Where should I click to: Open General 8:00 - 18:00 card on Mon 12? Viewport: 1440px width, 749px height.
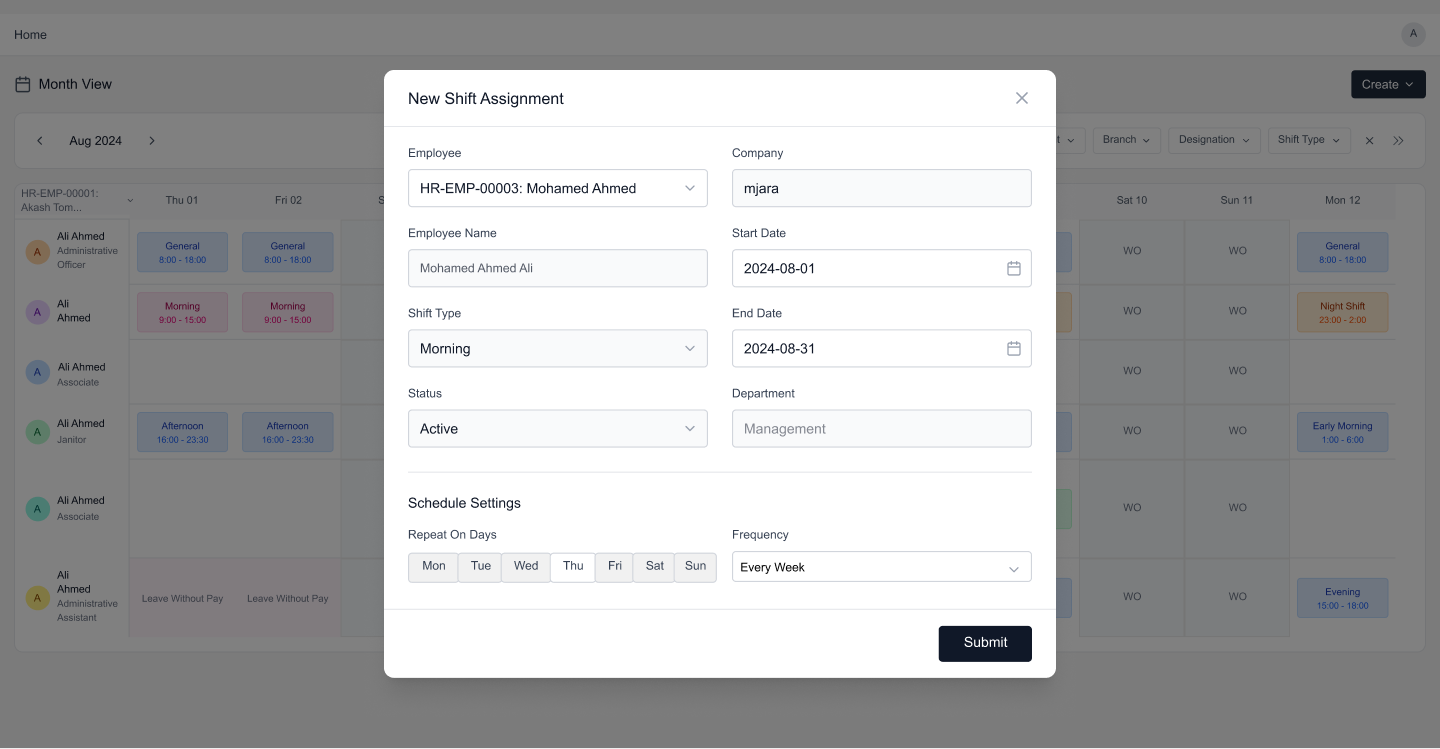[1342, 252]
